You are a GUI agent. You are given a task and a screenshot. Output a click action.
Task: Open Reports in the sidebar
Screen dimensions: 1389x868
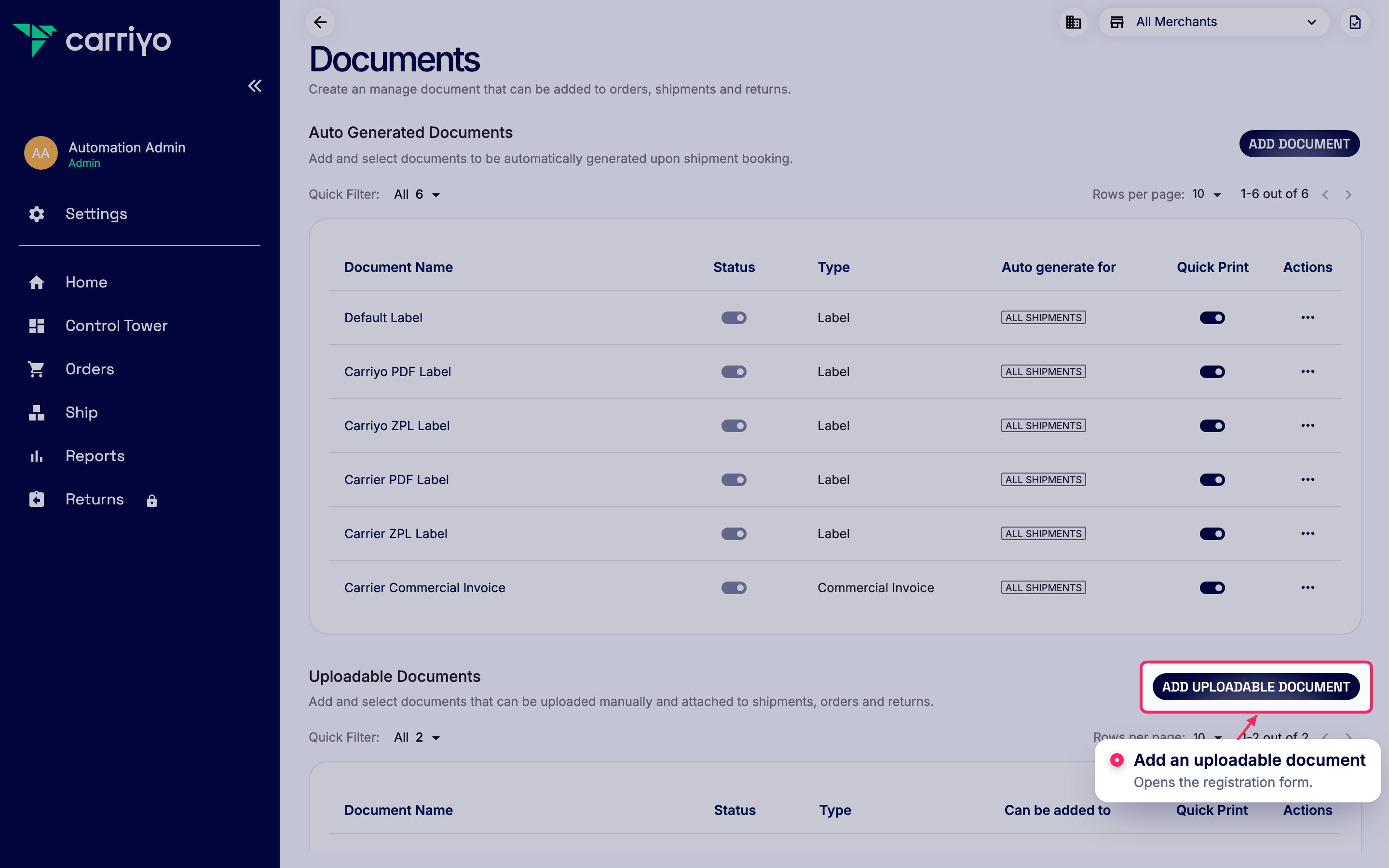[x=95, y=456]
